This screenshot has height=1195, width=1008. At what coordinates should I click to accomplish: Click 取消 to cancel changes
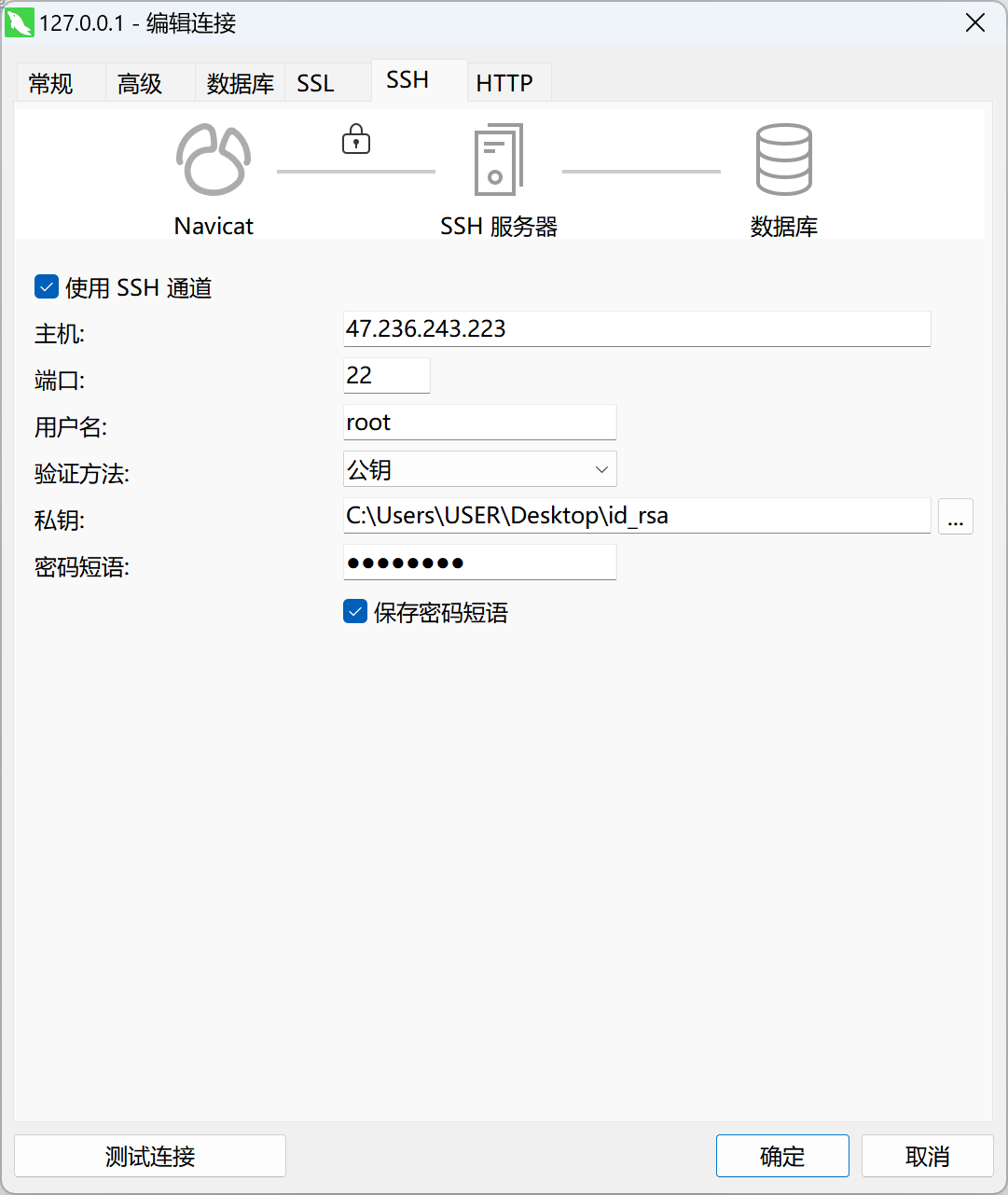point(927,1156)
